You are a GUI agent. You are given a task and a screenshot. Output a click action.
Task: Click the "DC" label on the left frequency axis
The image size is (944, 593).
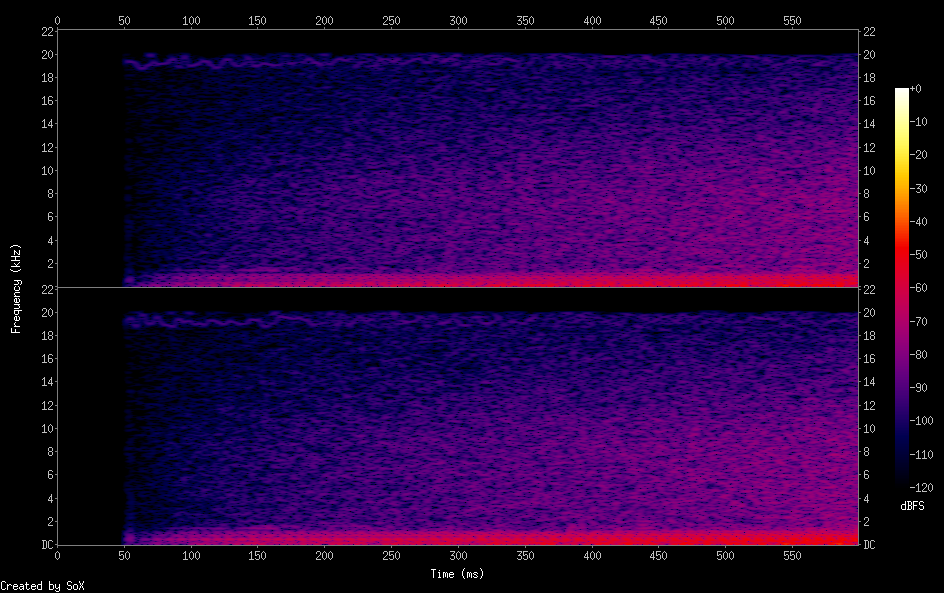[48, 545]
